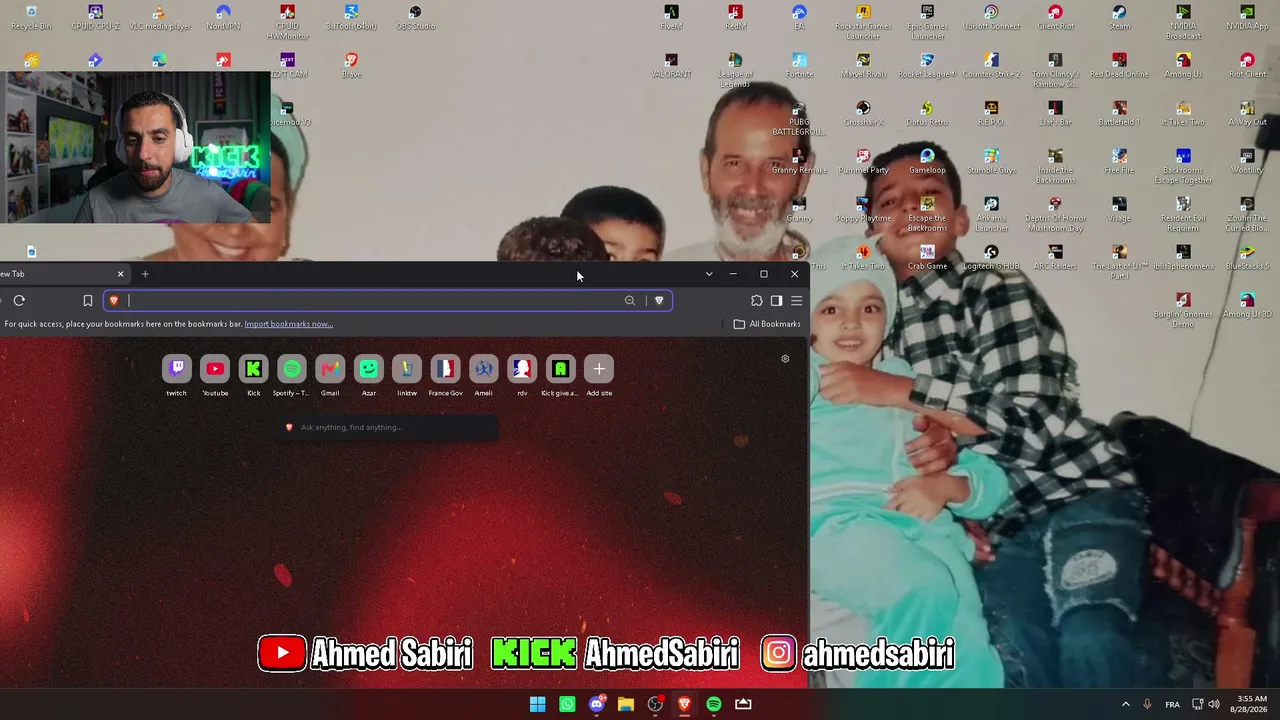Select the Crab Game desktop icon
The height and width of the screenshot is (720, 1280).
click(927, 257)
